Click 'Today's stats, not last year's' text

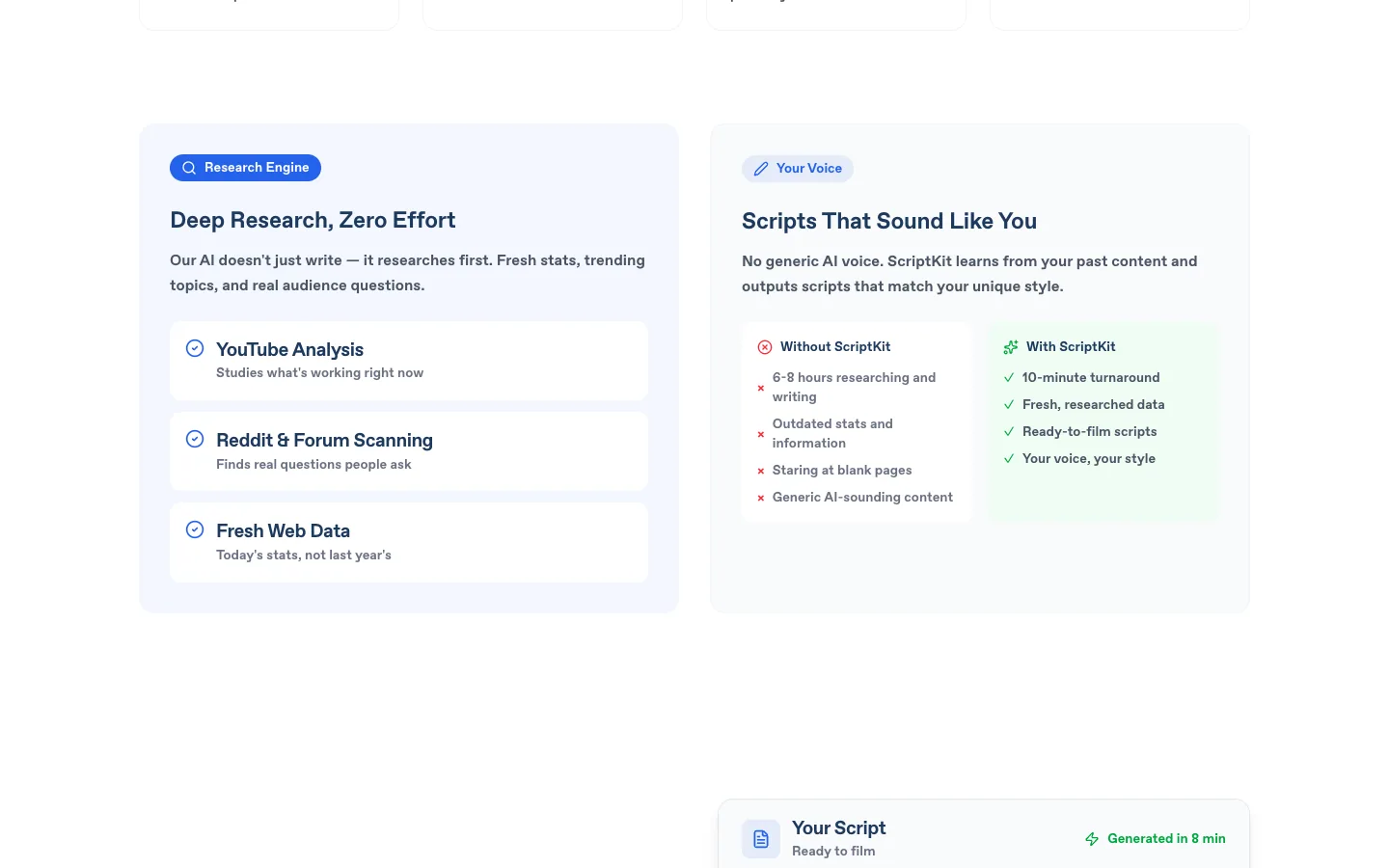pos(304,555)
